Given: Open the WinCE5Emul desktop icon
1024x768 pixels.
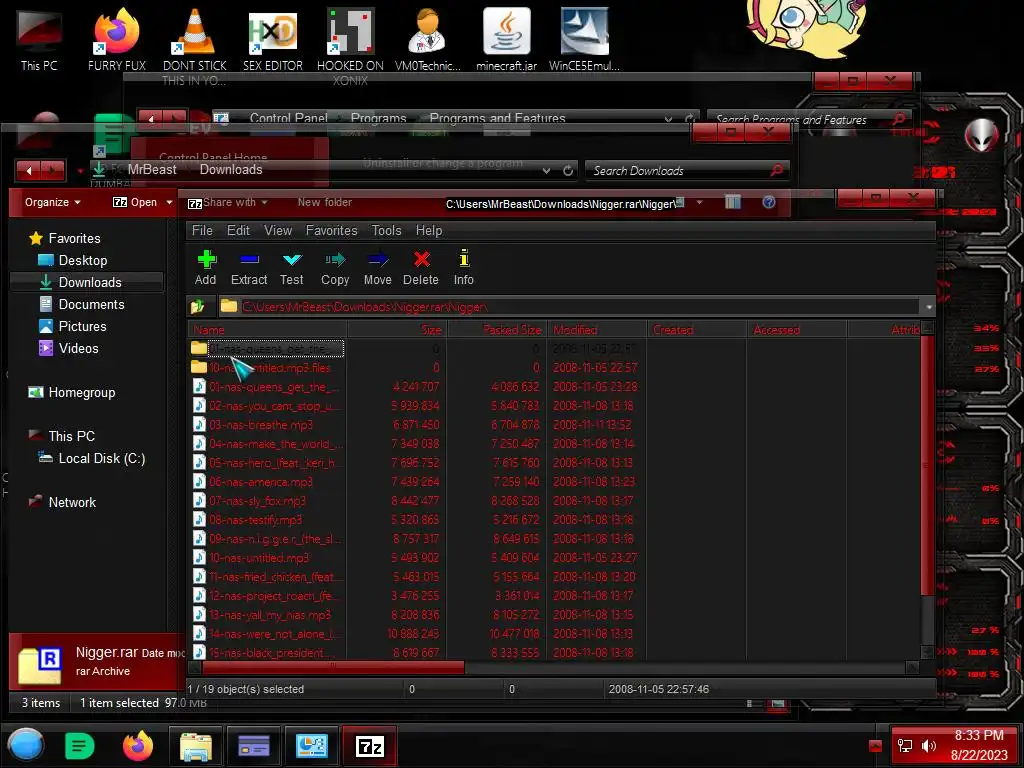Looking at the screenshot, I should pos(584,39).
